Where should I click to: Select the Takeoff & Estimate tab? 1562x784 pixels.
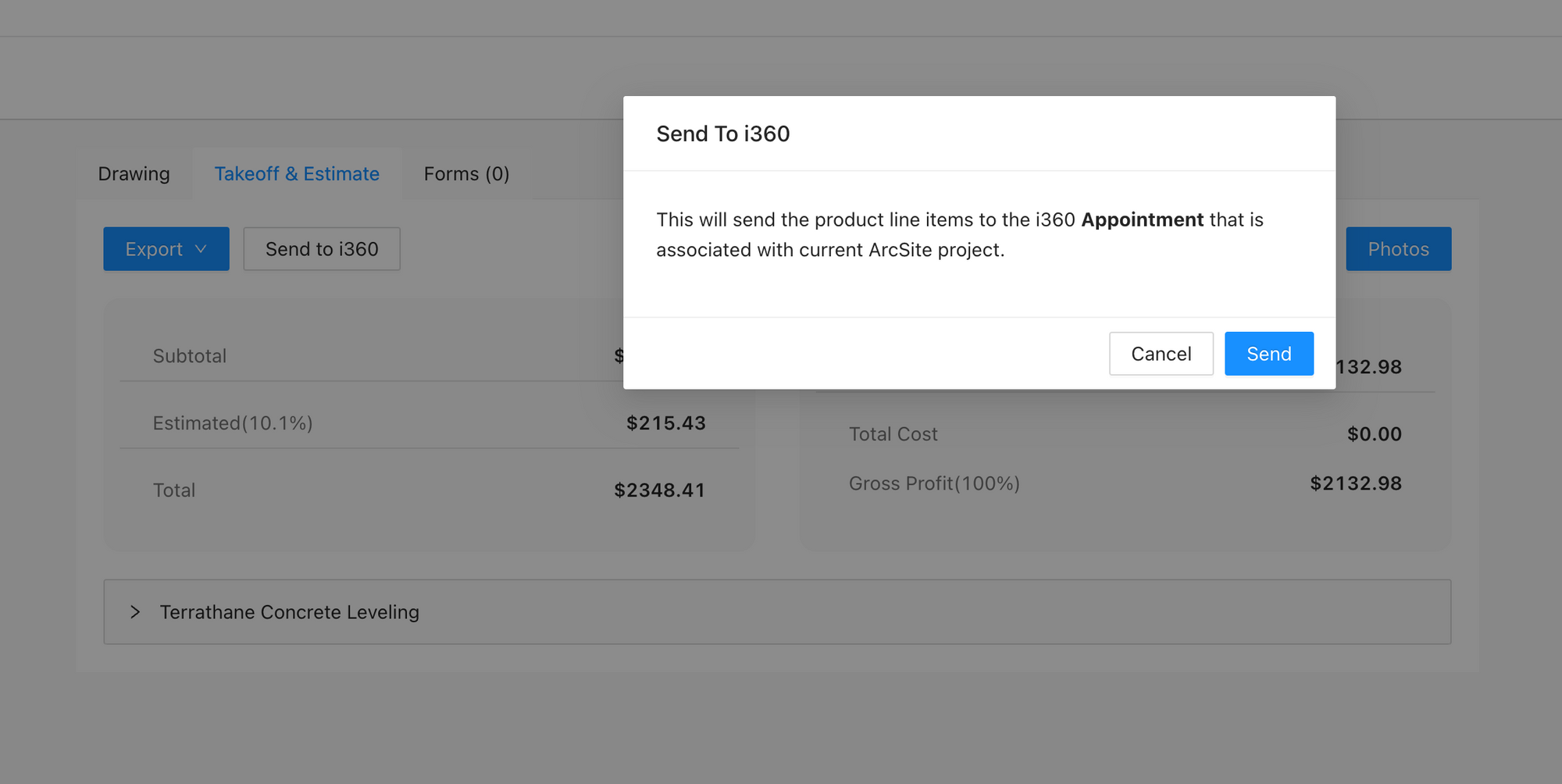click(297, 173)
